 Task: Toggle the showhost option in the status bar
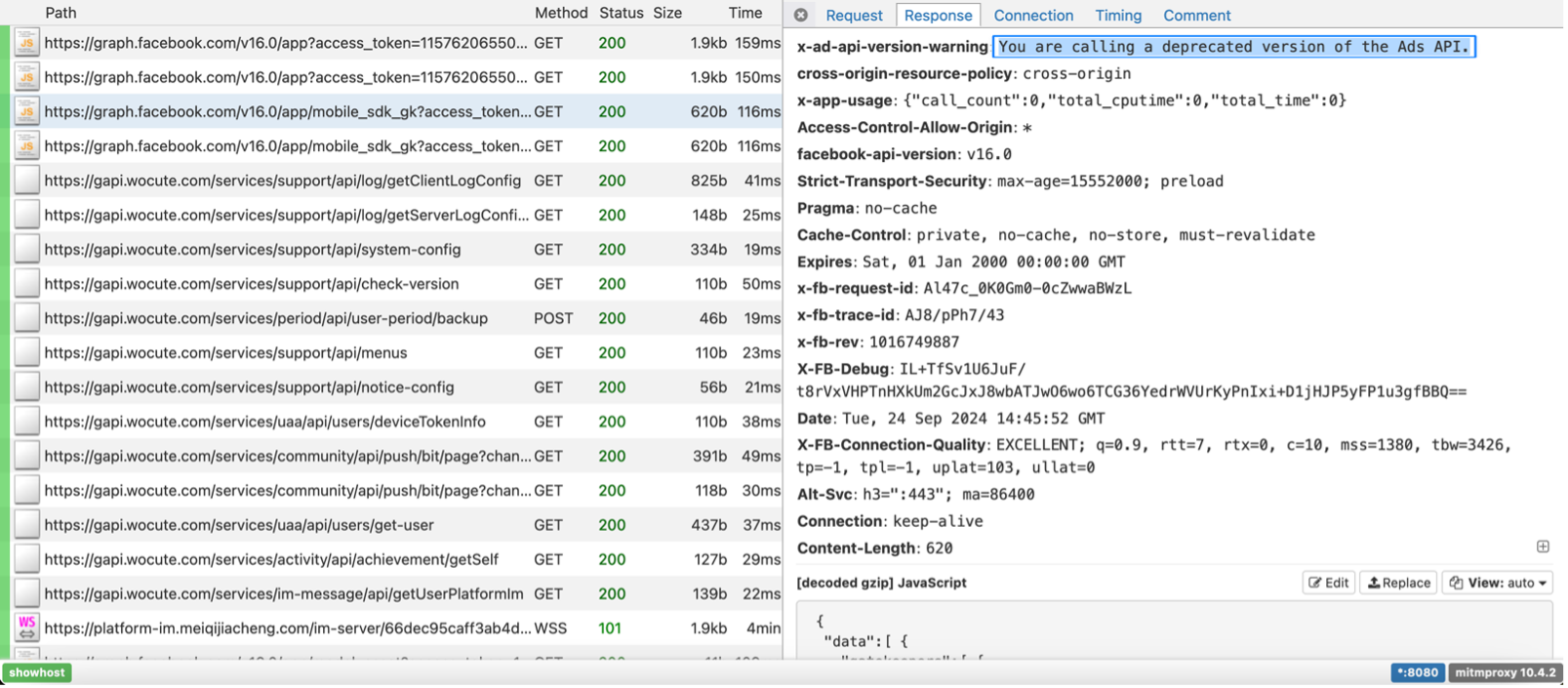[38, 672]
